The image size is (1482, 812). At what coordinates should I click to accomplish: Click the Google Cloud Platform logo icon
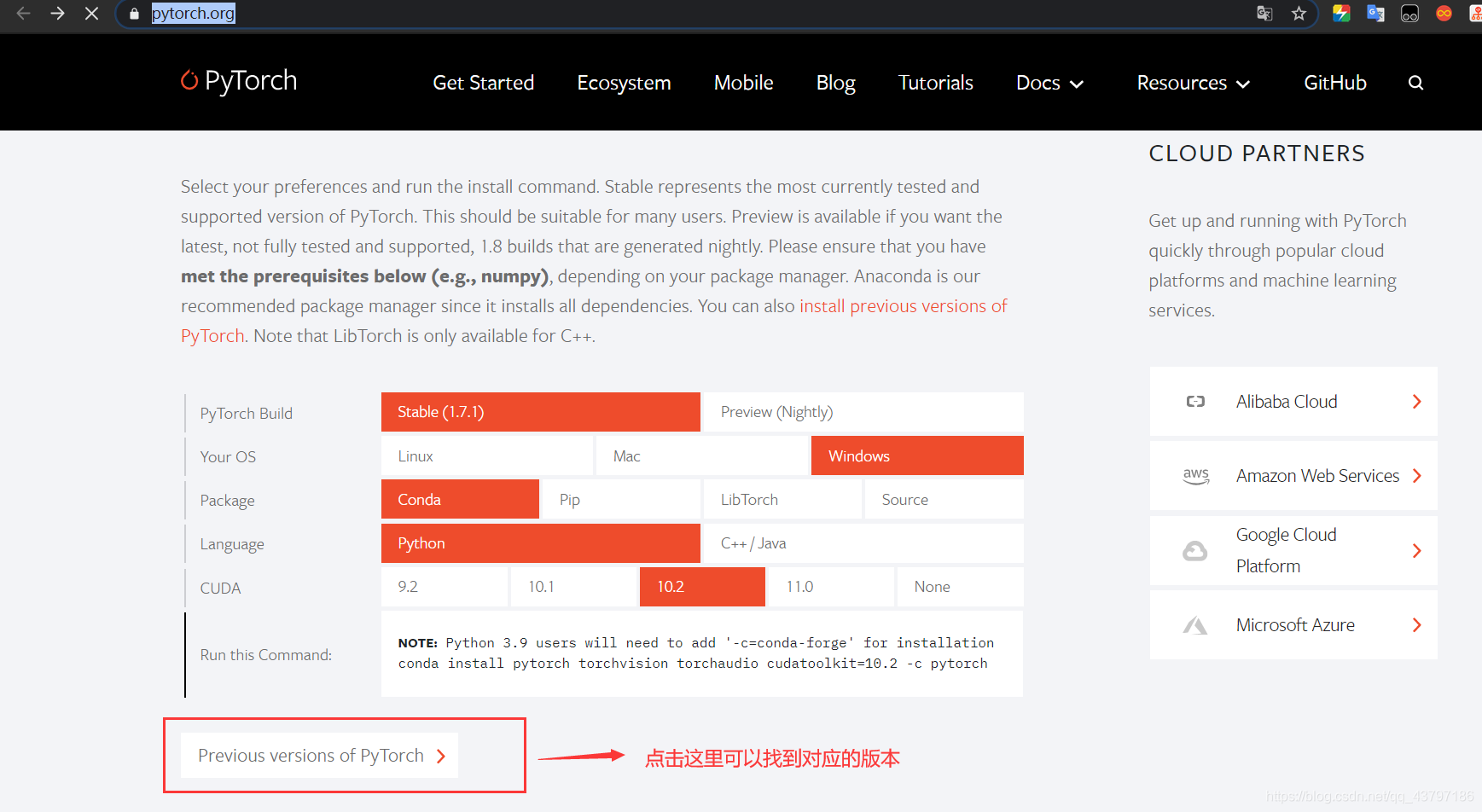[1194, 551]
